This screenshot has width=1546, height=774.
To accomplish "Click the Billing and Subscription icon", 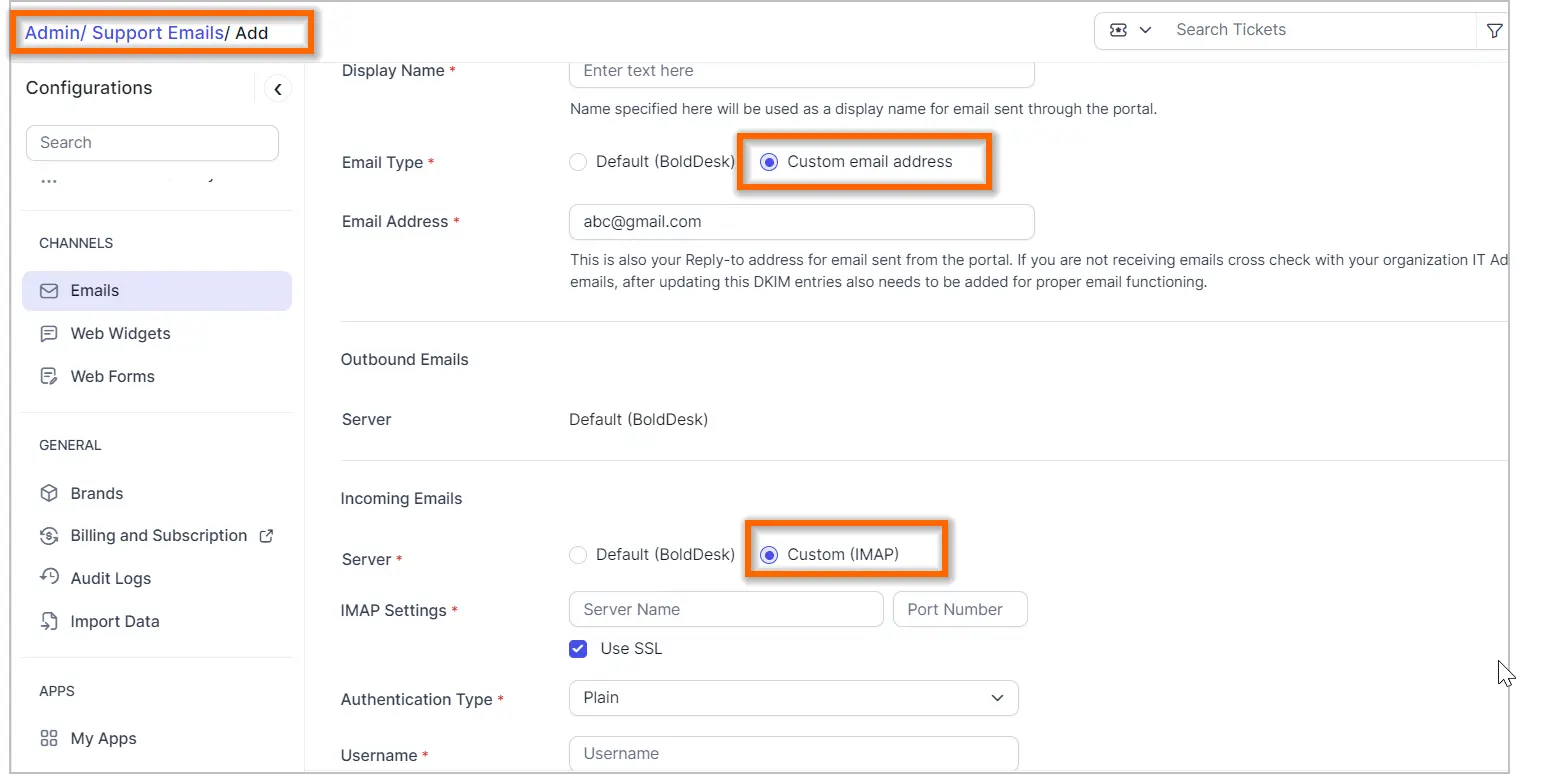I will pyautogui.click(x=48, y=536).
